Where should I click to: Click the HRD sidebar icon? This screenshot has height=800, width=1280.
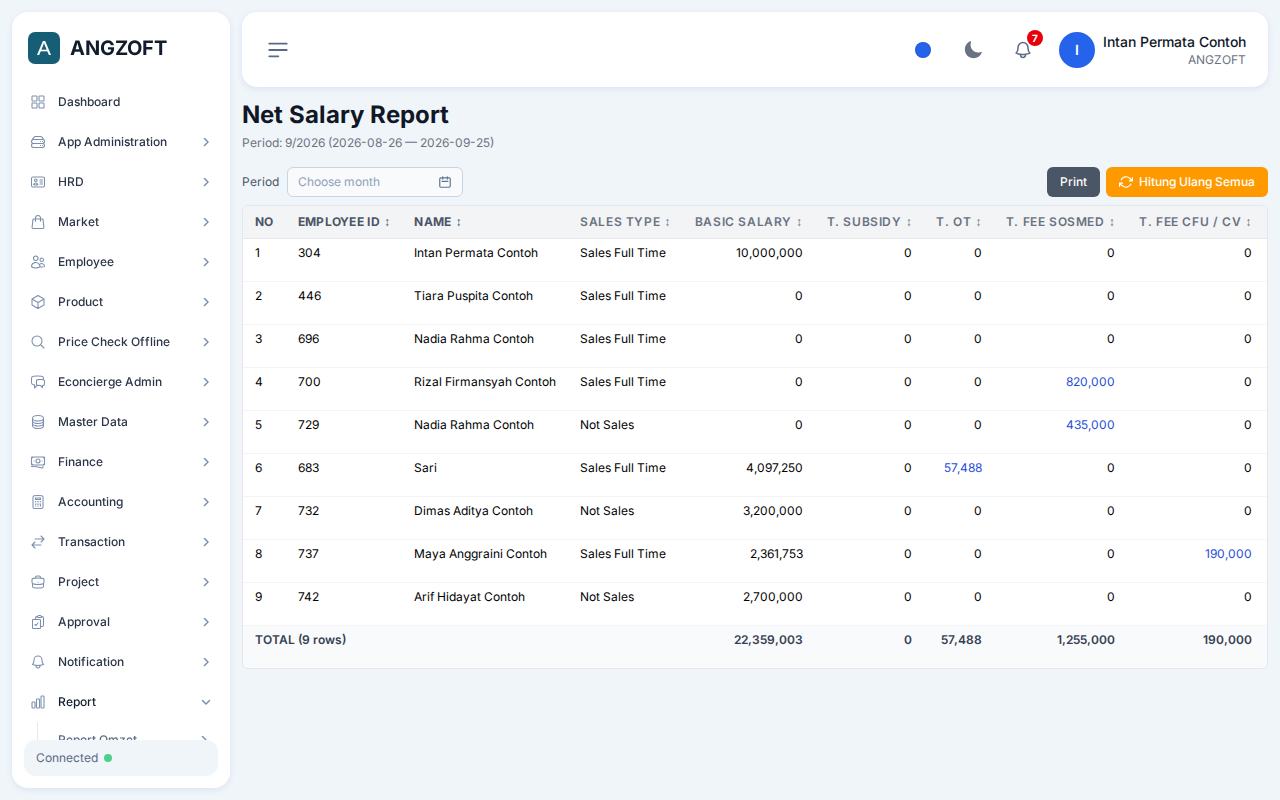pos(38,182)
